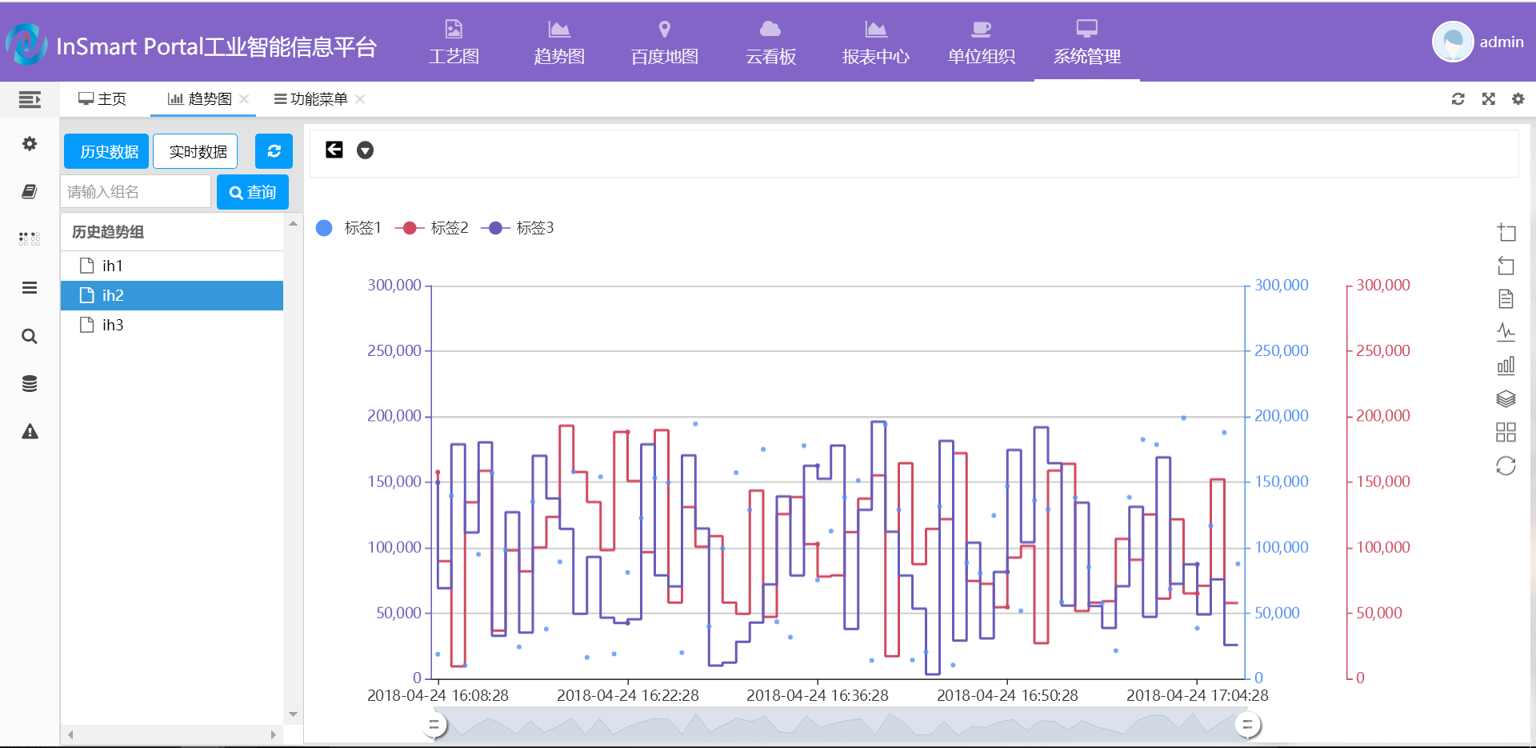The image size is (1536, 748).
Task: Select the ih1 trend group
Action: click(172, 266)
